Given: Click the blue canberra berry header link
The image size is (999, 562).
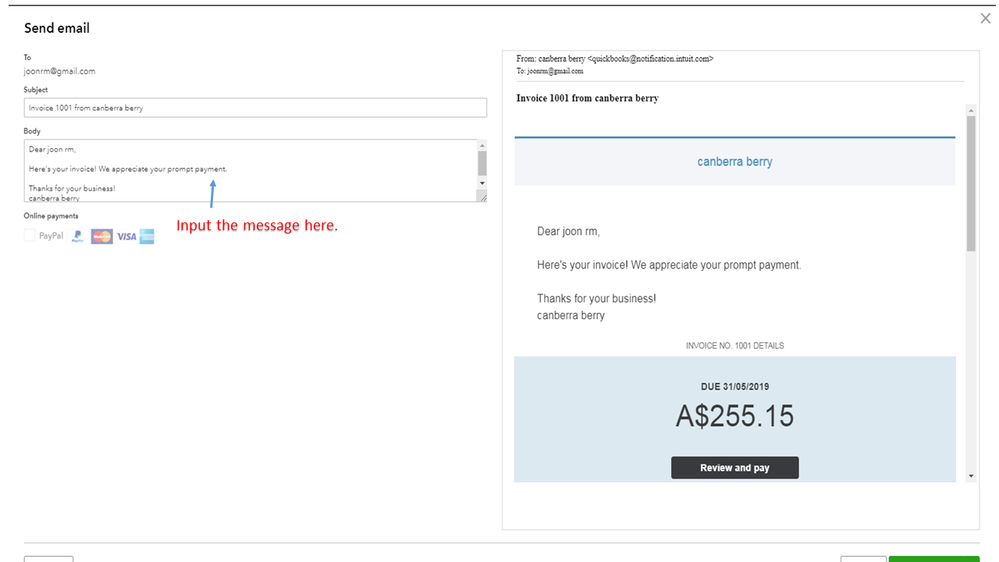Looking at the screenshot, I should tap(735, 162).
